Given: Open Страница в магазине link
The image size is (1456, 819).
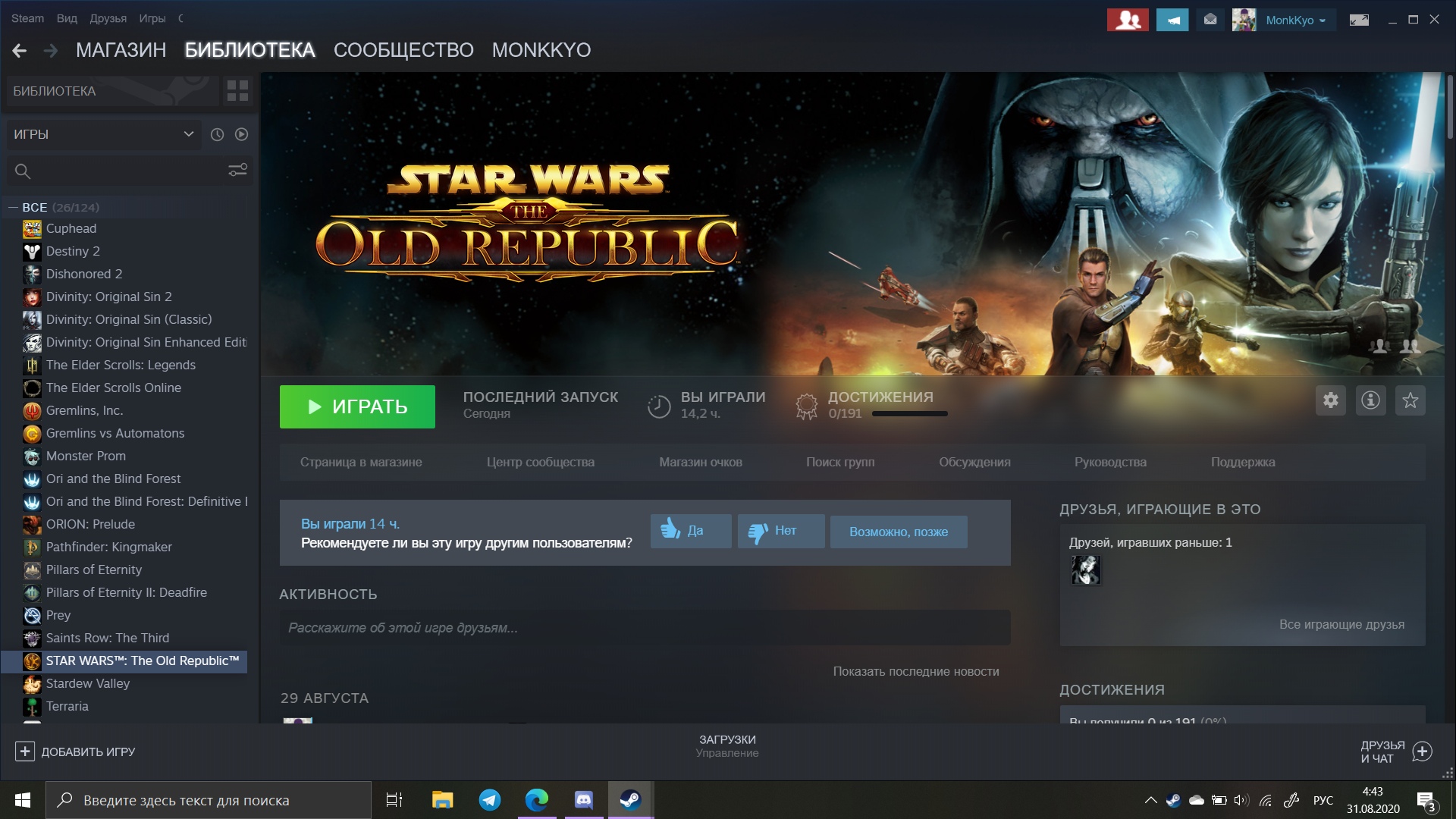Looking at the screenshot, I should [x=361, y=462].
